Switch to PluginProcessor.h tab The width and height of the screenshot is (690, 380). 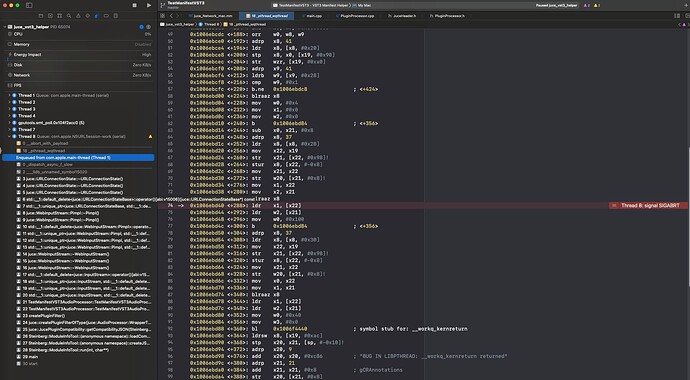pos(447,16)
